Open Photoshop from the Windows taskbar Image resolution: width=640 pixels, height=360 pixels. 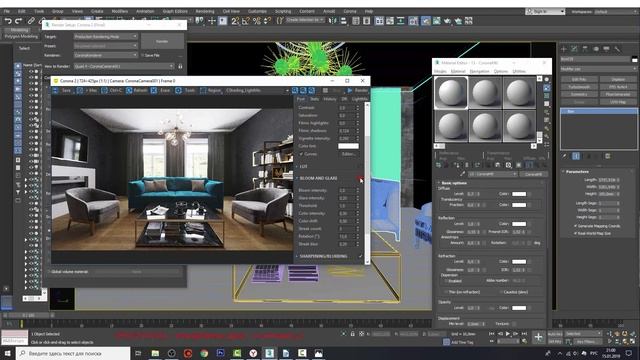tap(220, 353)
